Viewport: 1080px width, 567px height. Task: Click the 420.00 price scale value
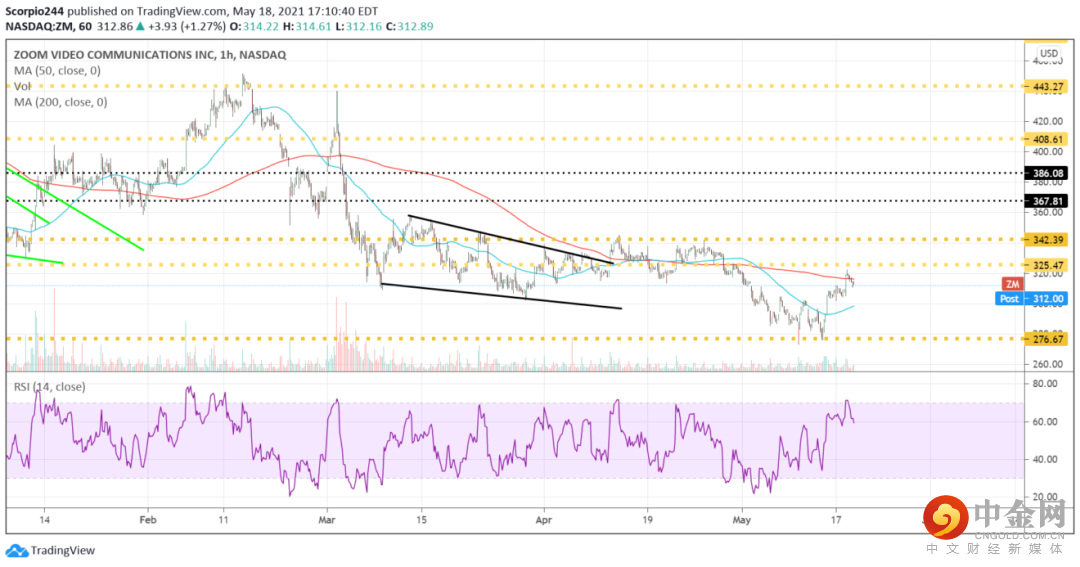[1047, 121]
